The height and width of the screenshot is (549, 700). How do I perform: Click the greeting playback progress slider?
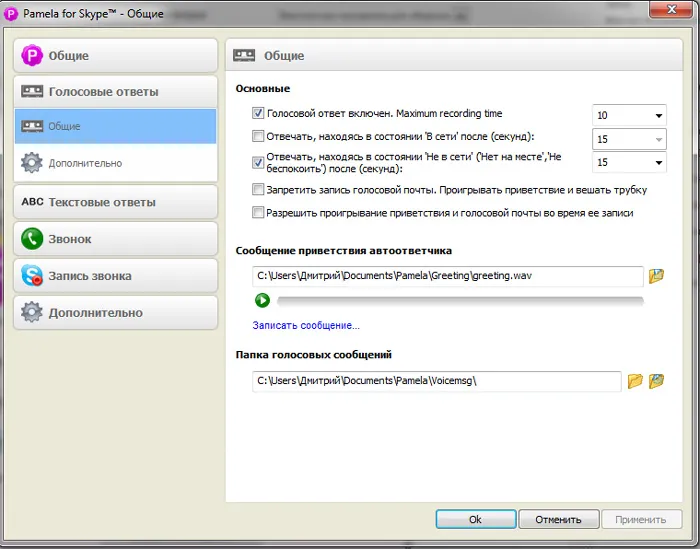tap(460, 301)
